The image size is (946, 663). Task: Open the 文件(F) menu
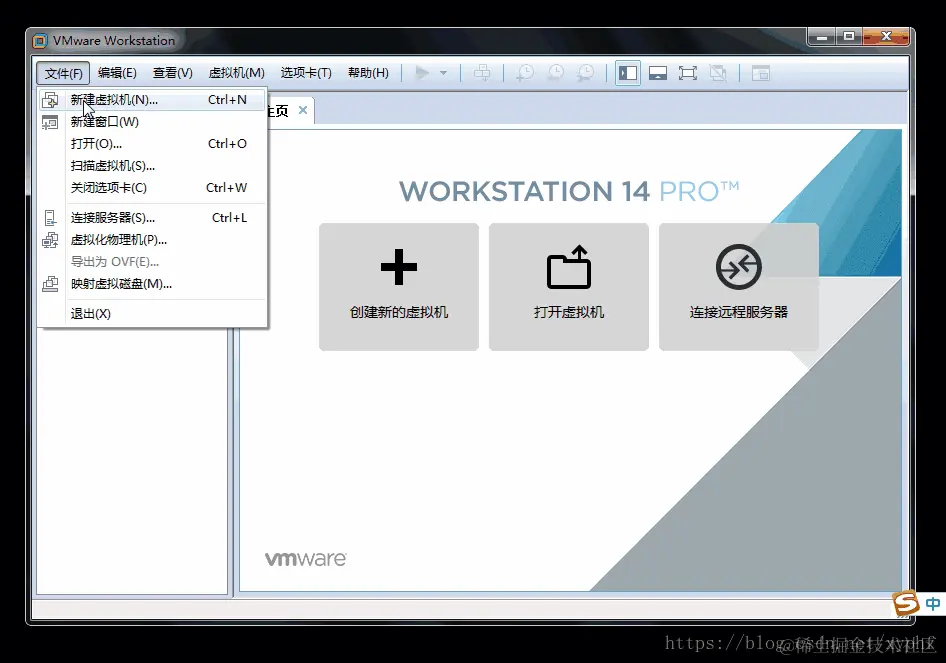[x=63, y=73]
